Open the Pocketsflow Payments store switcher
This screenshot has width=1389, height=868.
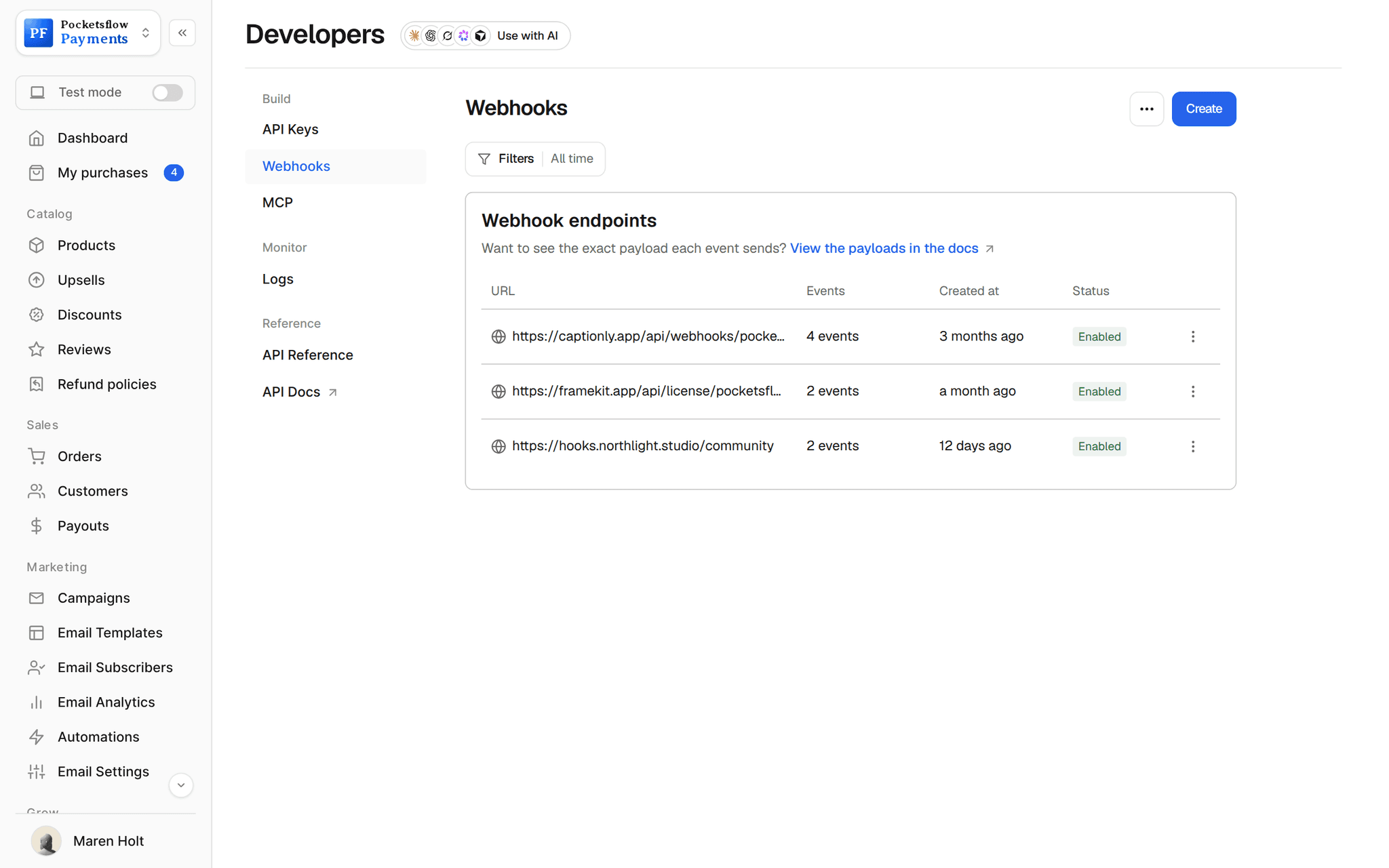pyautogui.click(x=88, y=33)
